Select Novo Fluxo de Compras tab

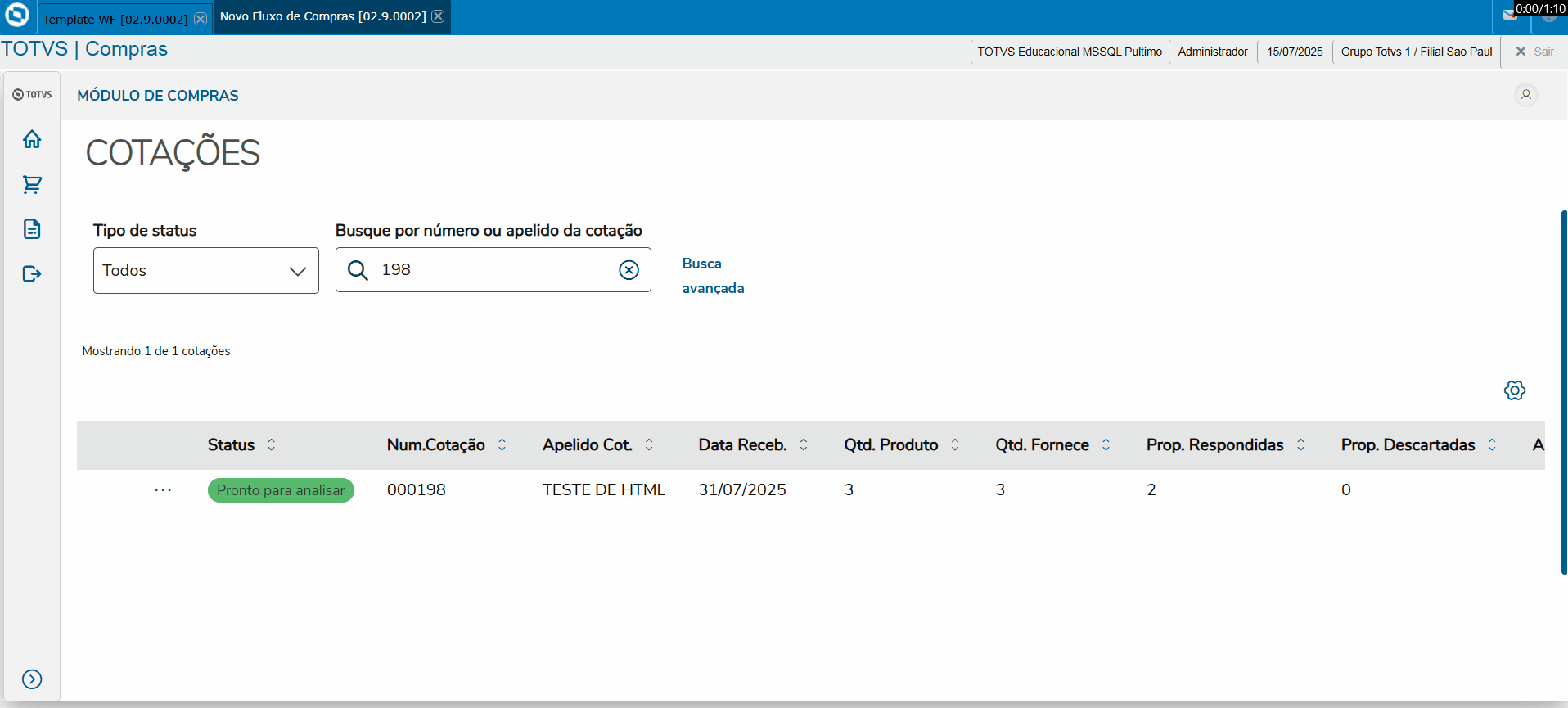pos(322,16)
